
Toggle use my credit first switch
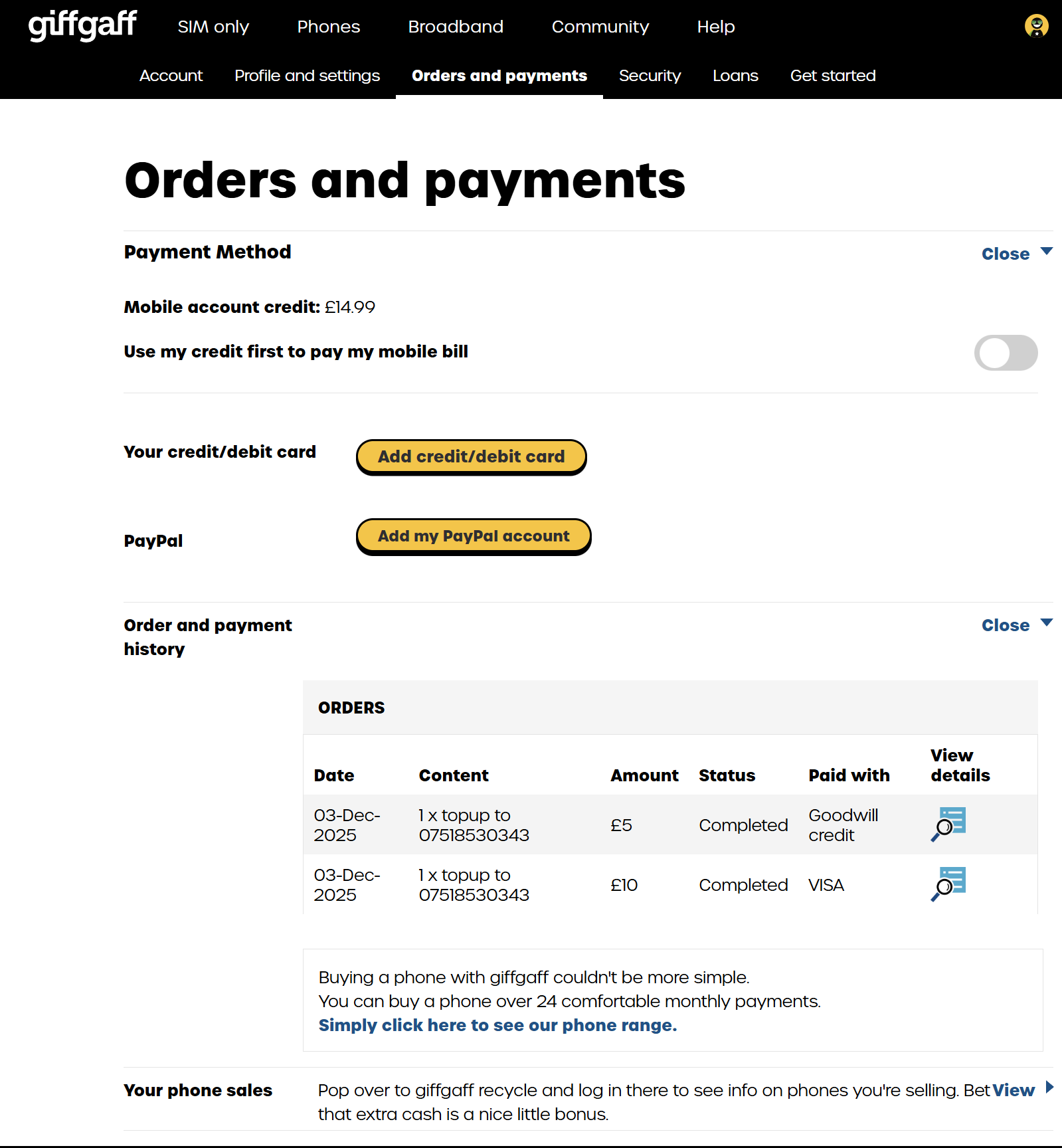tap(1006, 353)
